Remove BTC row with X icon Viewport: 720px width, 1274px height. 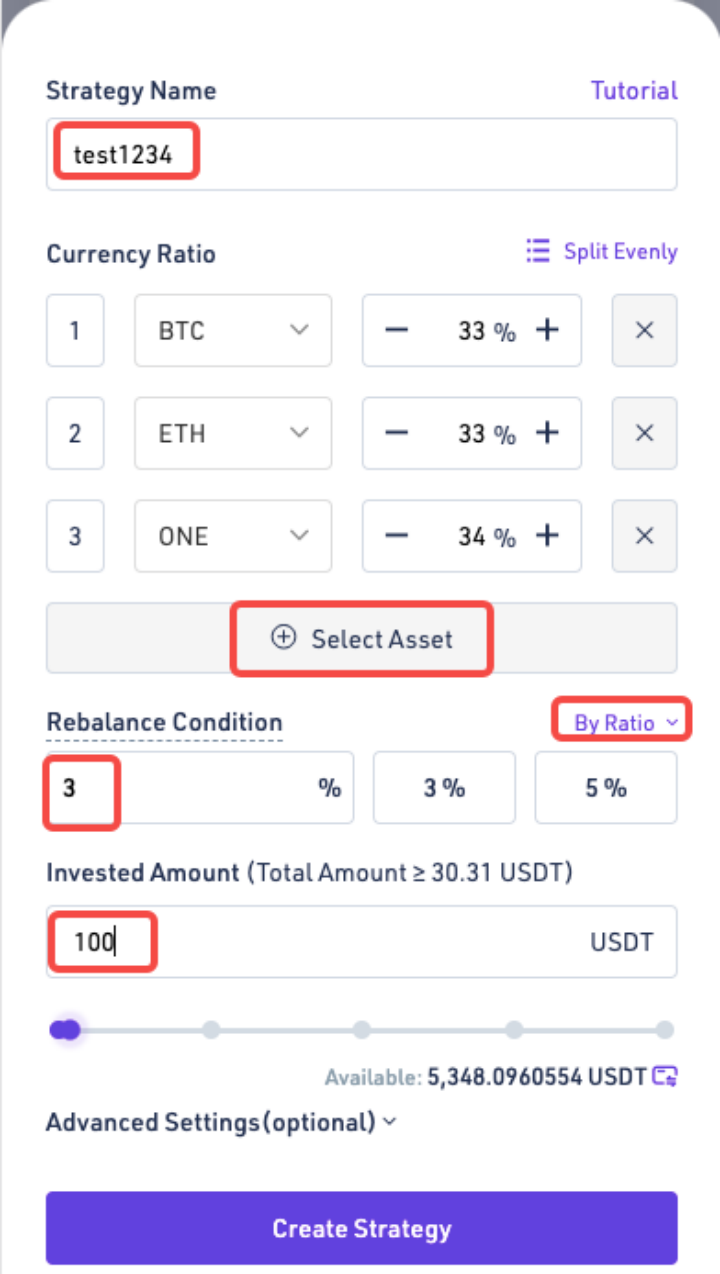(x=644, y=331)
